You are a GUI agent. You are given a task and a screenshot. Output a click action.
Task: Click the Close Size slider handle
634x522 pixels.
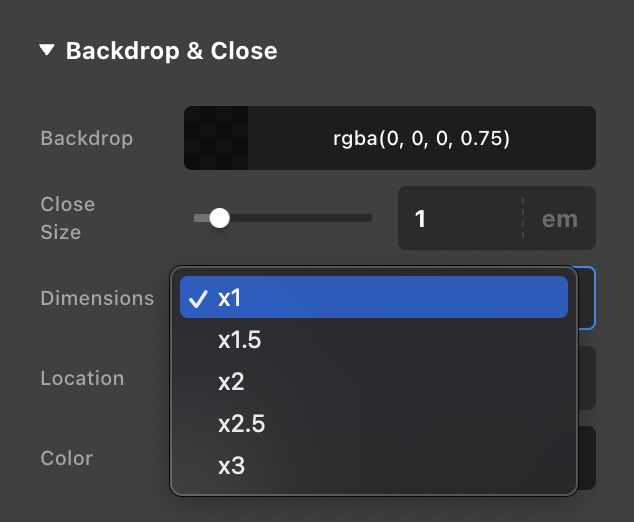tap(219, 218)
